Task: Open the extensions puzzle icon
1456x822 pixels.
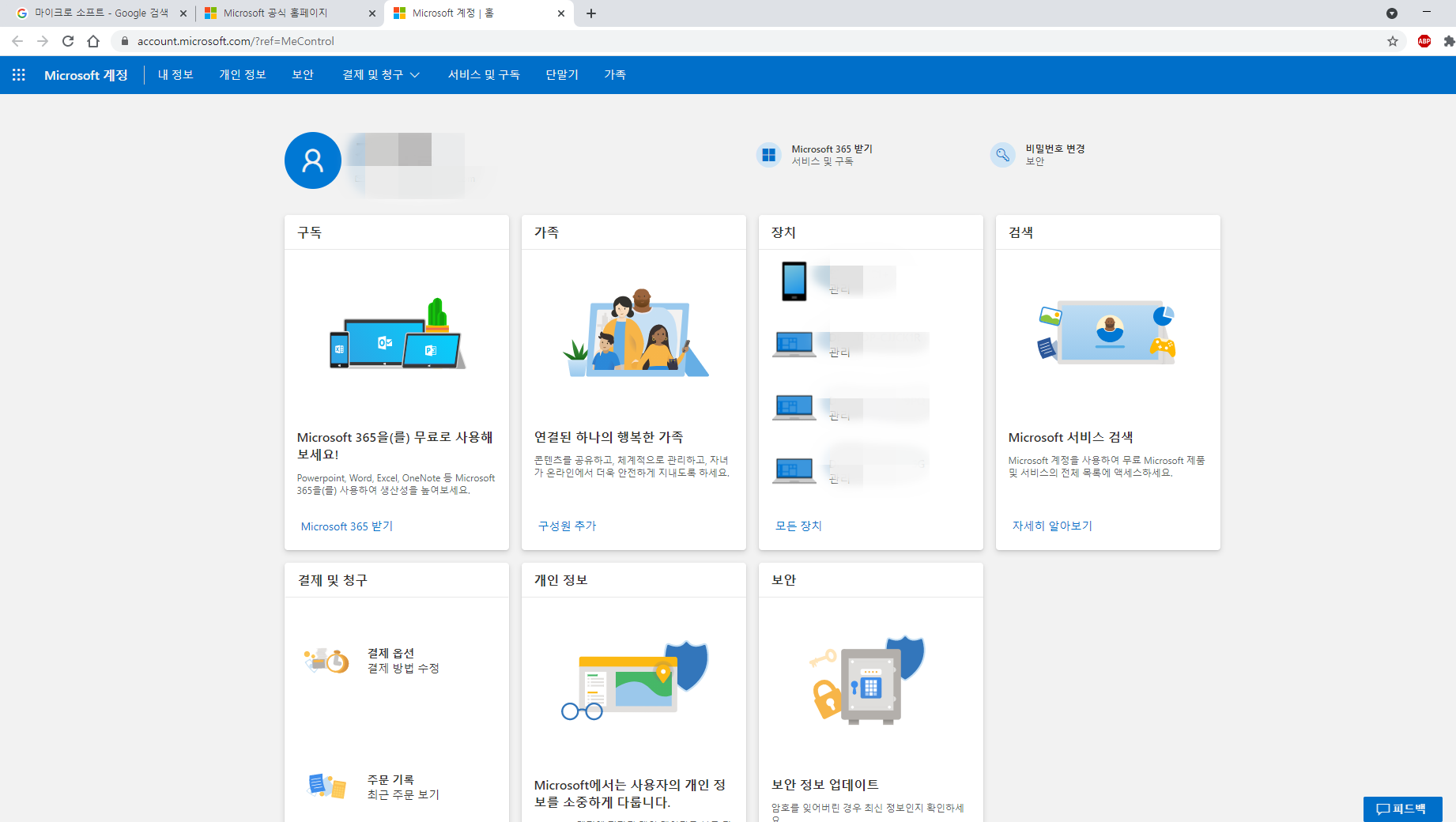Action: point(1448,41)
